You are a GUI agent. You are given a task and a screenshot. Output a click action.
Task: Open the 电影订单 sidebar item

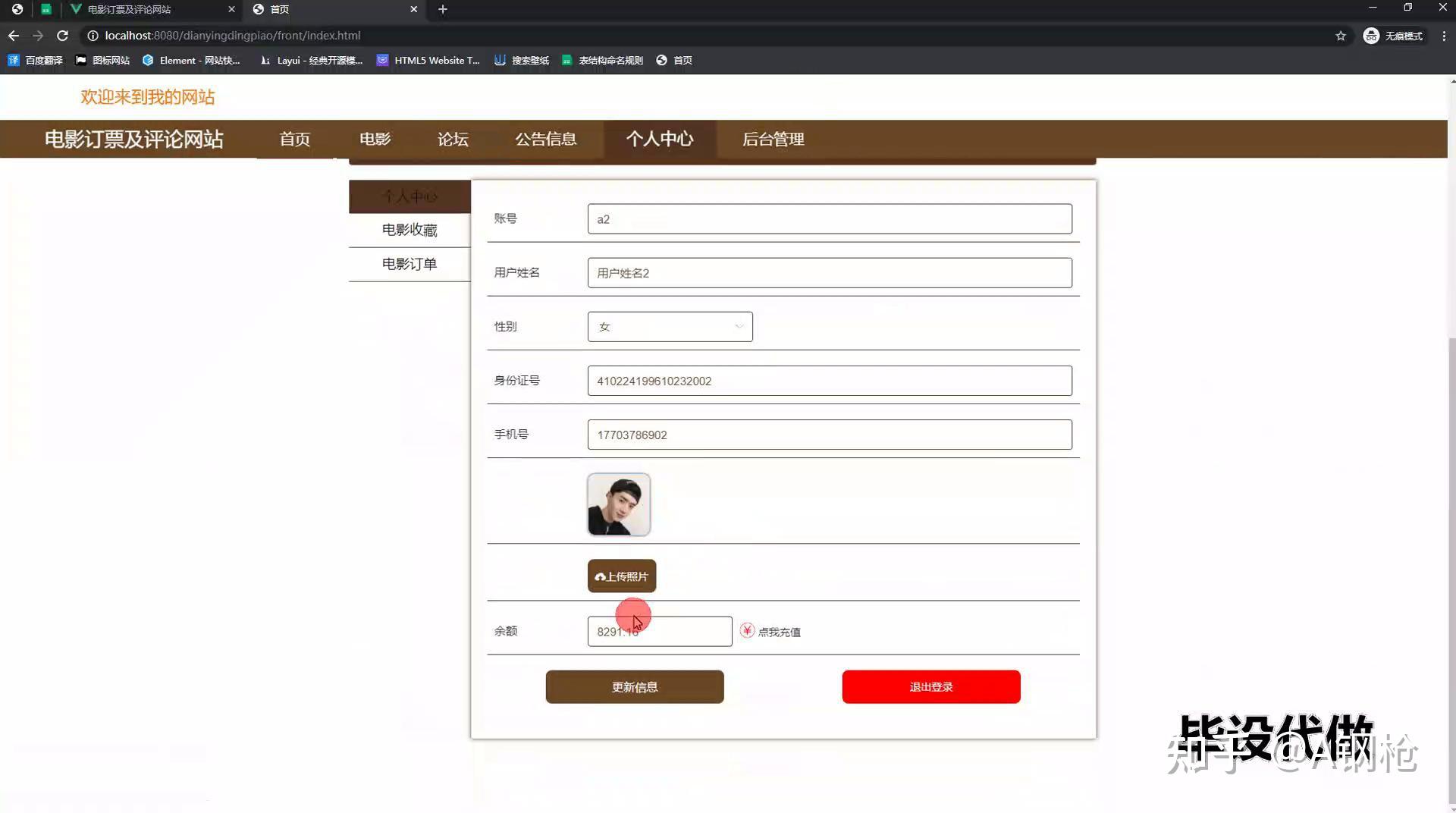click(x=409, y=264)
